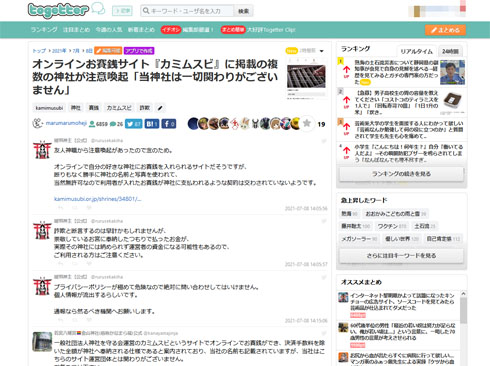Image resolution: width=490 pixels, height=366 pixels.
Task: Select the kamimusubi tag
Action: coord(49,108)
